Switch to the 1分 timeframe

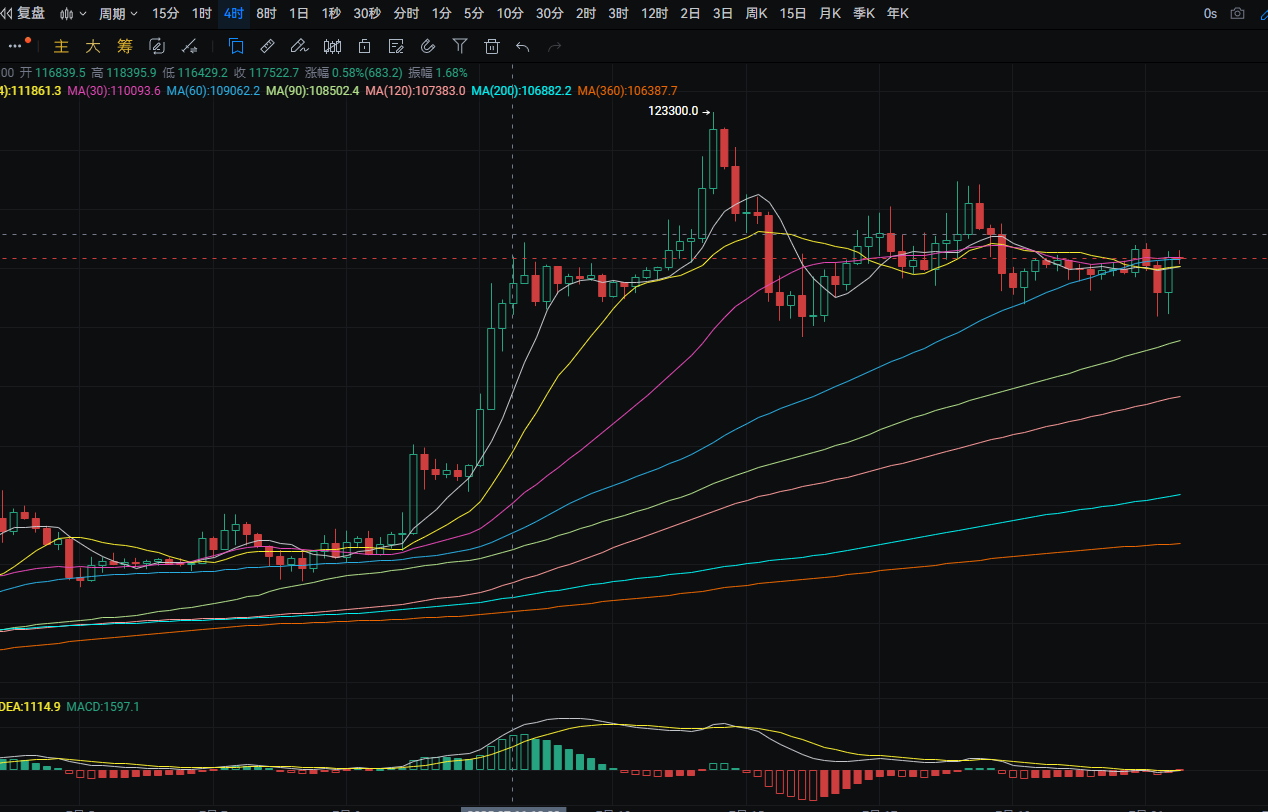pos(441,14)
